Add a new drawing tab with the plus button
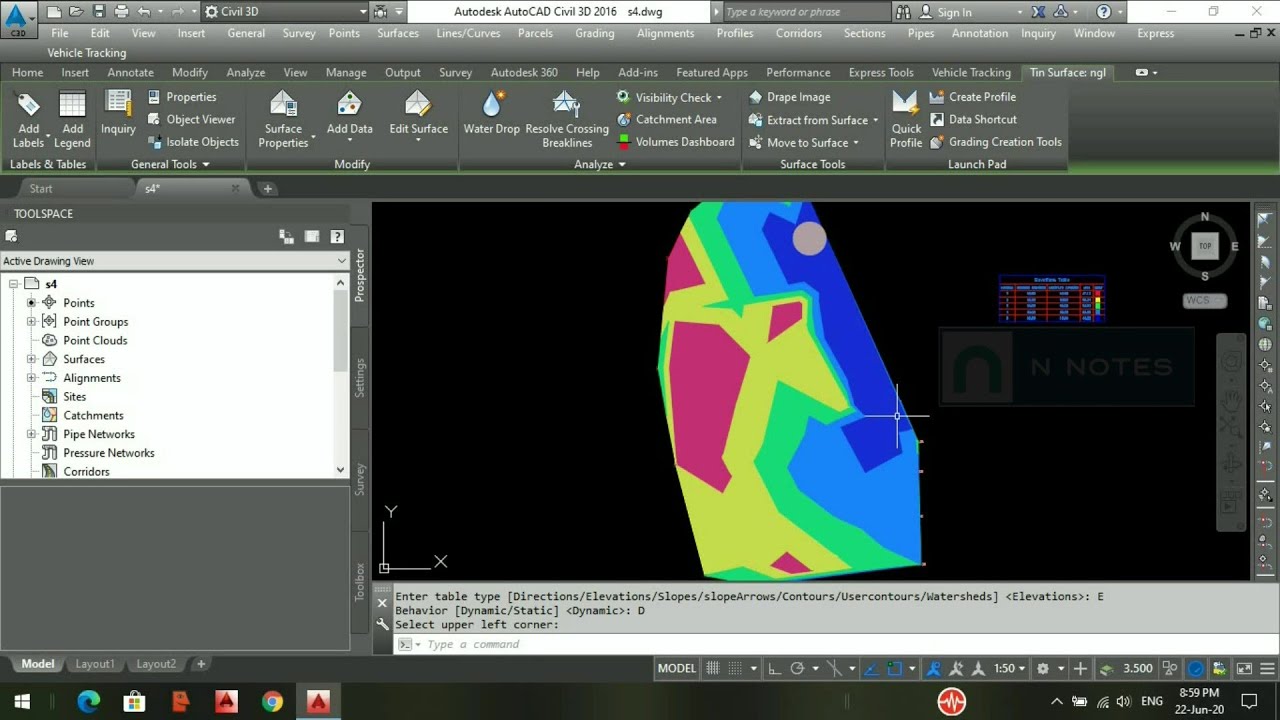 tap(267, 188)
